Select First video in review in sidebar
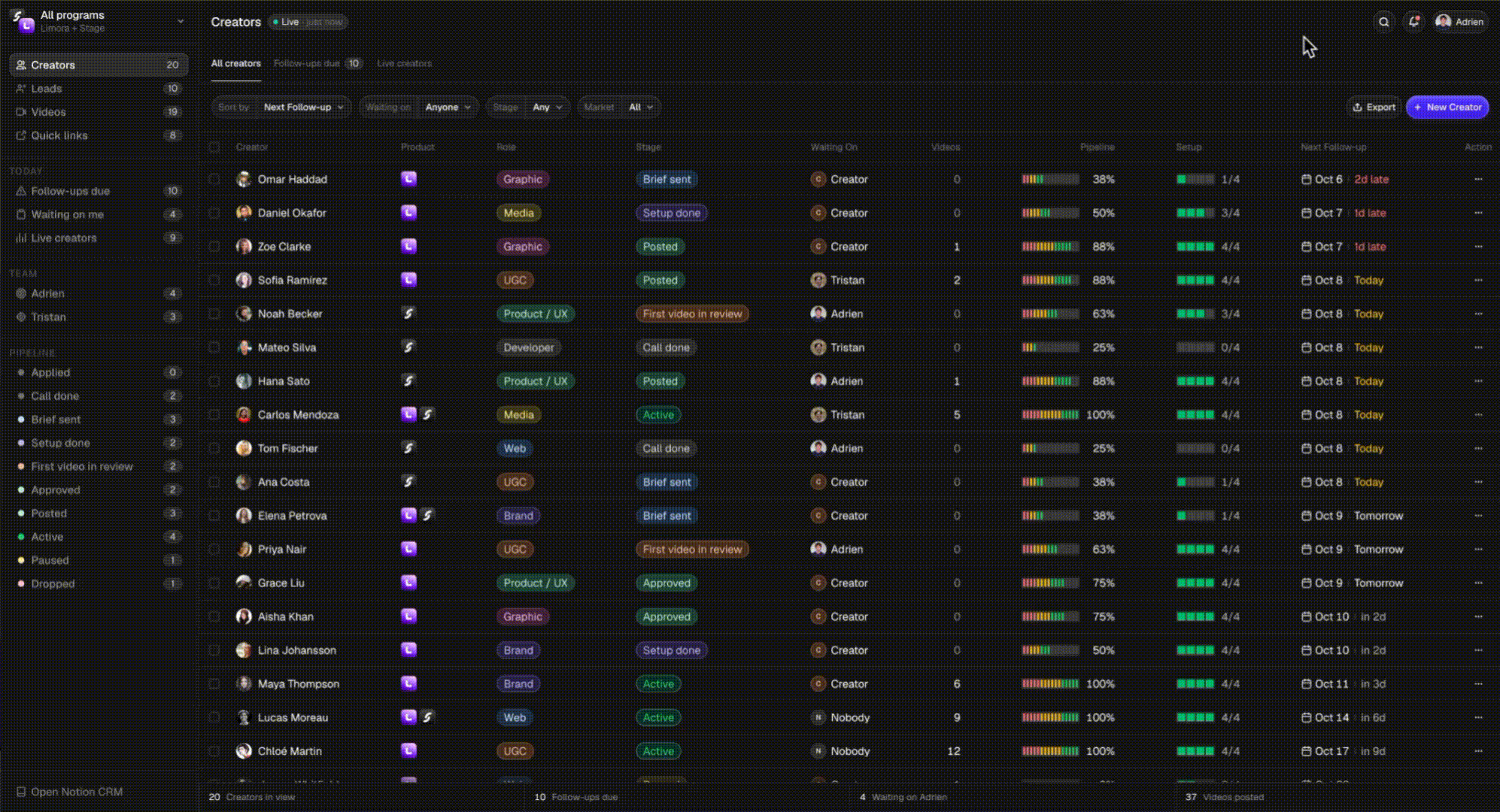The width and height of the screenshot is (1500, 812). coord(98,466)
